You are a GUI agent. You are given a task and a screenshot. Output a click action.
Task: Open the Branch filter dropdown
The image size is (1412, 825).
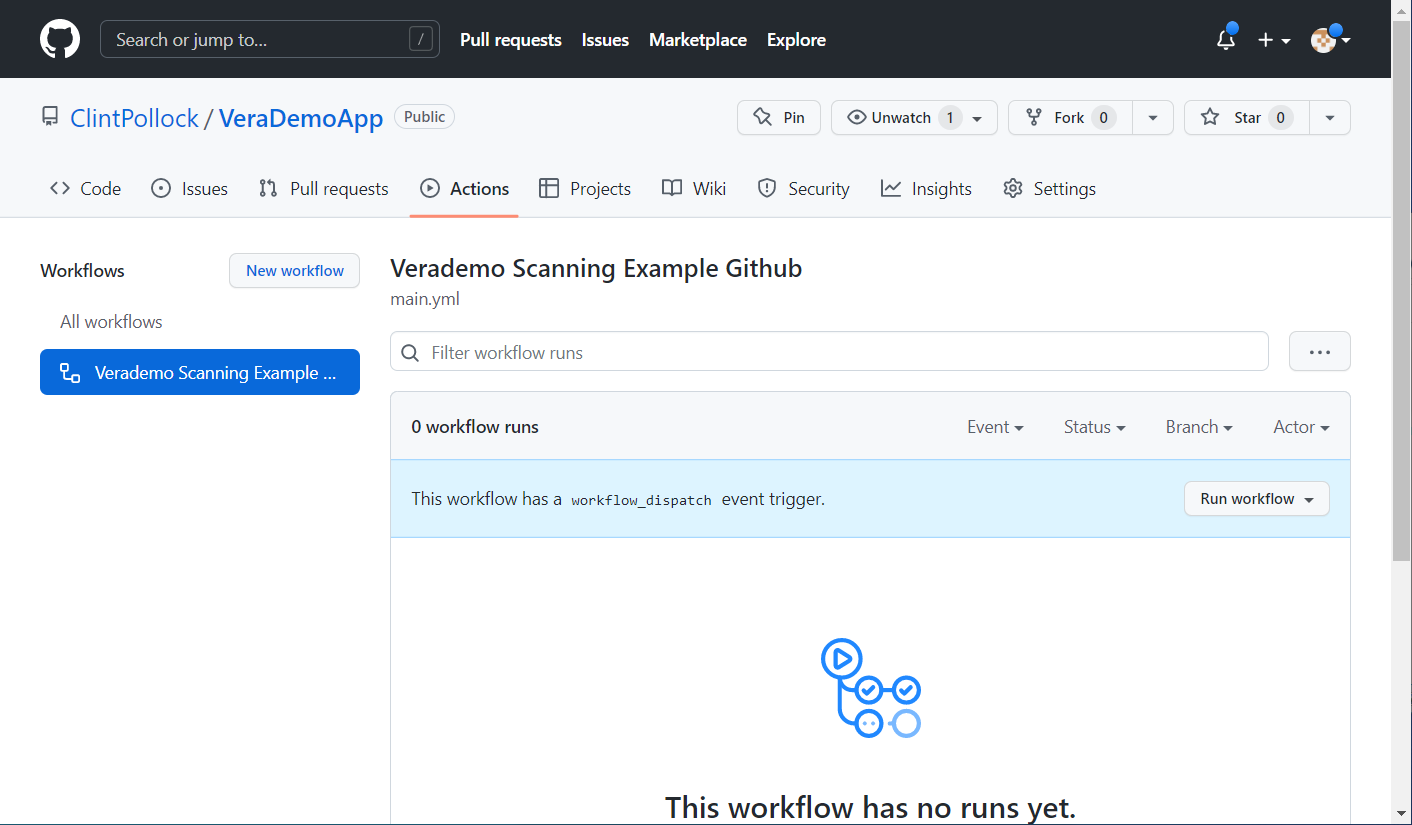tap(1199, 427)
